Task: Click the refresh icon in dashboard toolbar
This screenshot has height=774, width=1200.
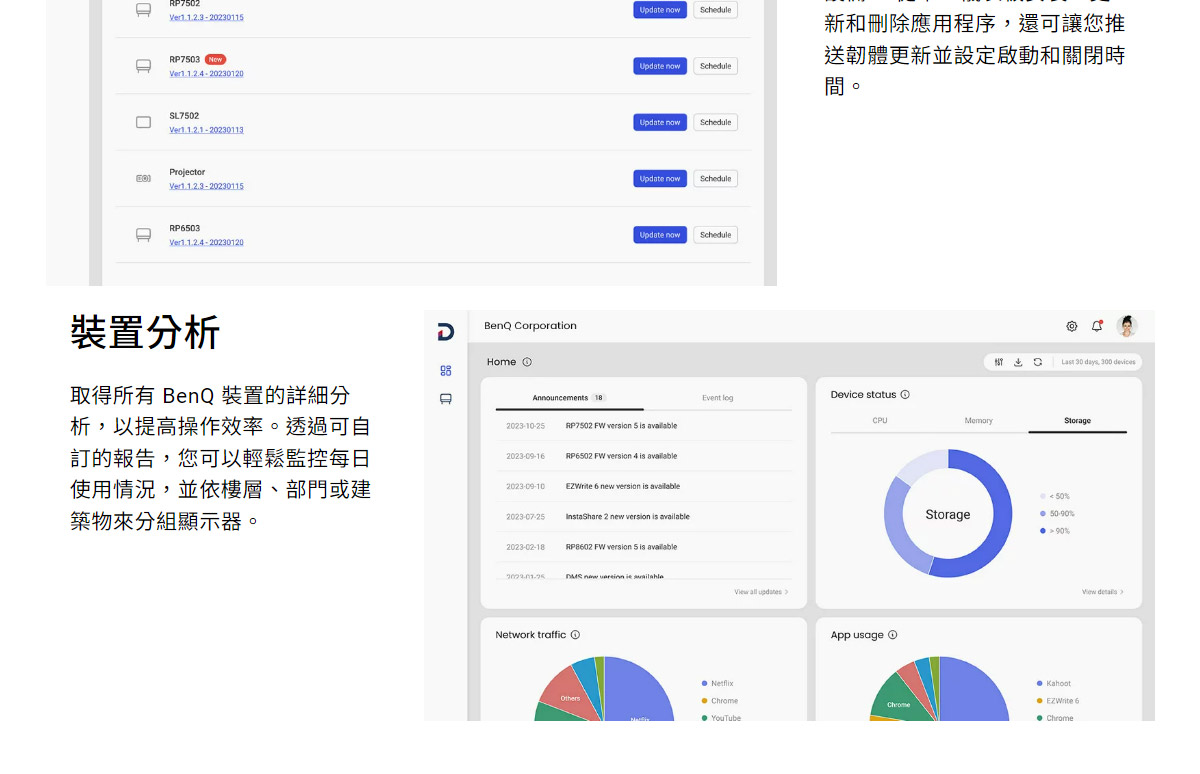Action: point(1038,362)
